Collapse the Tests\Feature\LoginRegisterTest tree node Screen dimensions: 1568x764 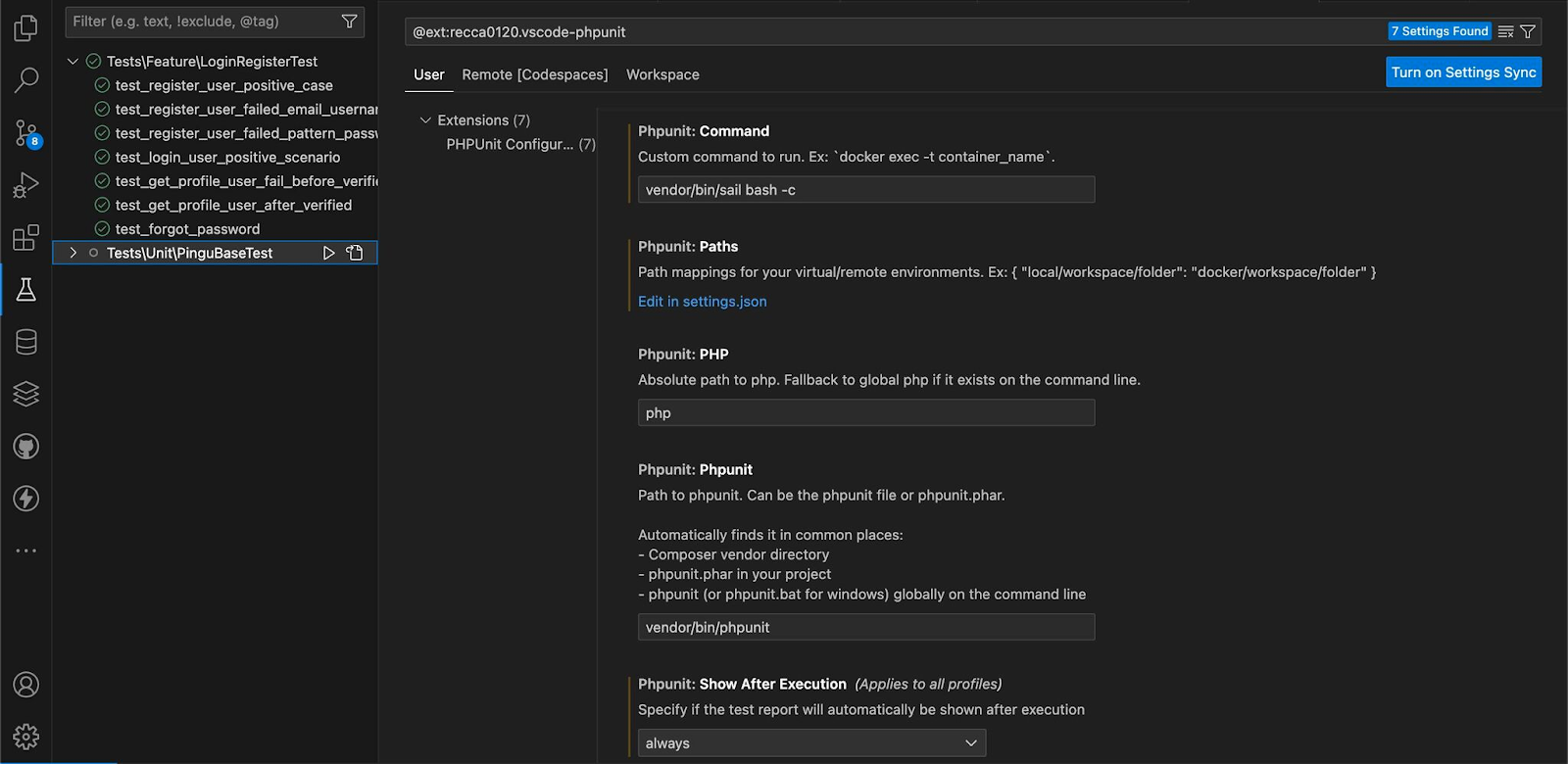point(73,61)
